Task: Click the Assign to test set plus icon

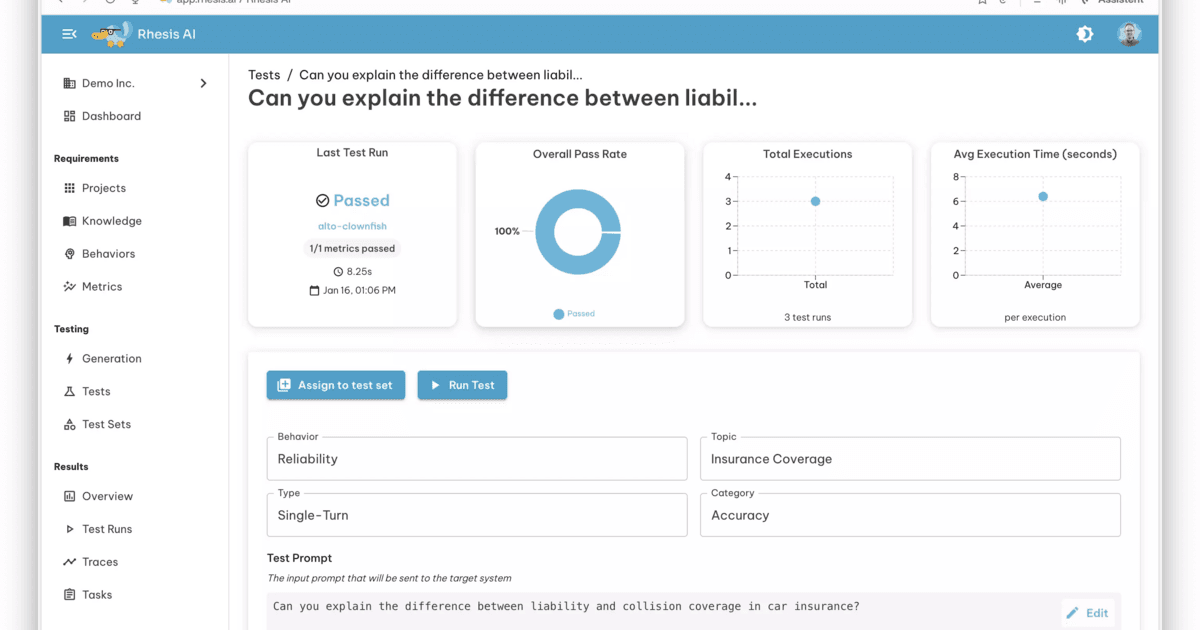Action: point(284,385)
